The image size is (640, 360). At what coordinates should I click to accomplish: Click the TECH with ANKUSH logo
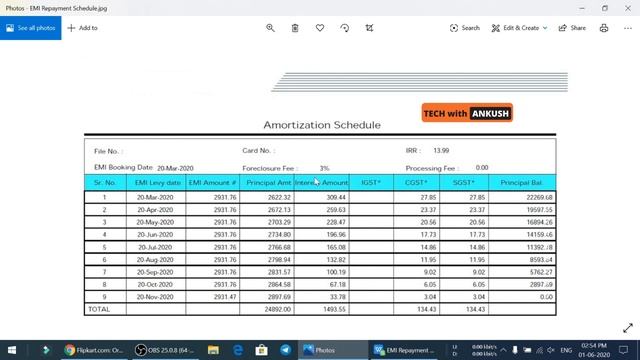coord(467,113)
